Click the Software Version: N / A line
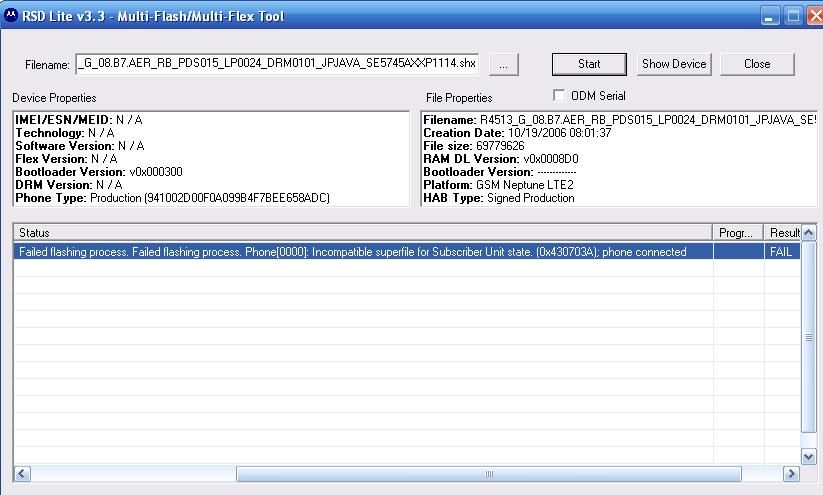823x495 pixels. (x=80, y=146)
